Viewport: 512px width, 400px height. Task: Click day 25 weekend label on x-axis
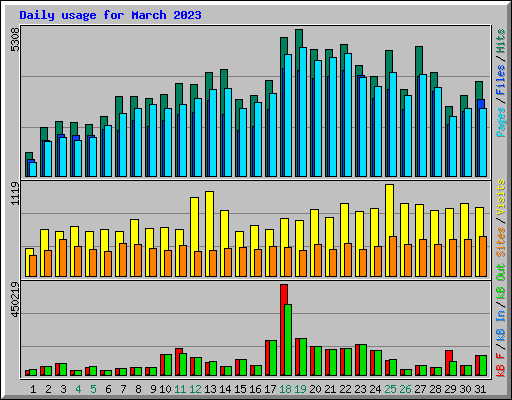(390, 389)
